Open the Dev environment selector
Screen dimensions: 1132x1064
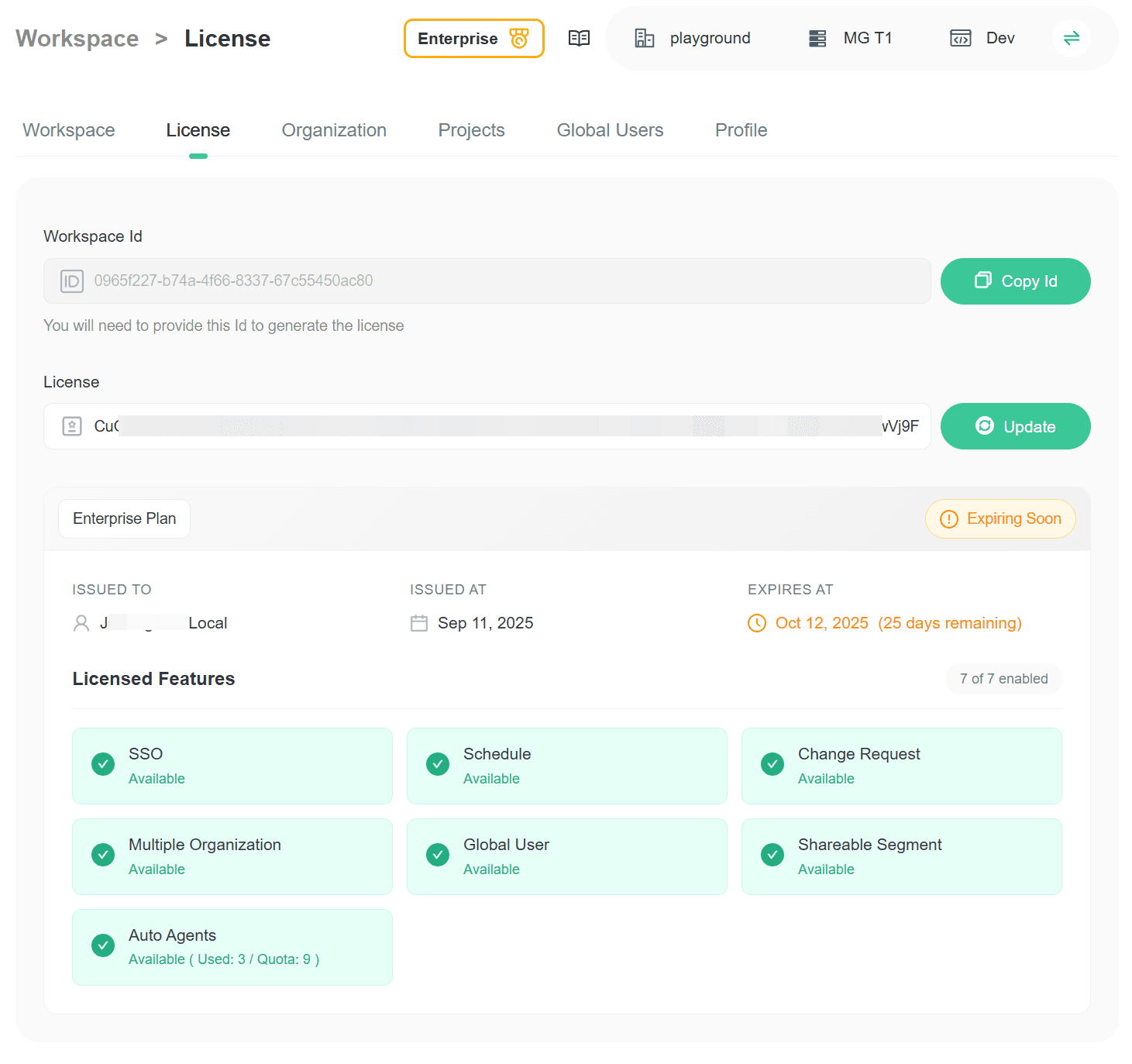1000,38
